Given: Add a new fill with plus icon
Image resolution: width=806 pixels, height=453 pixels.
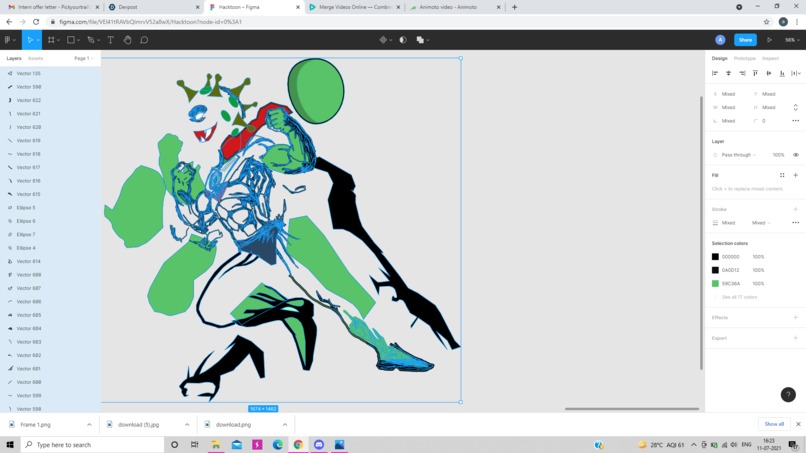Looking at the screenshot, I should [x=796, y=175].
